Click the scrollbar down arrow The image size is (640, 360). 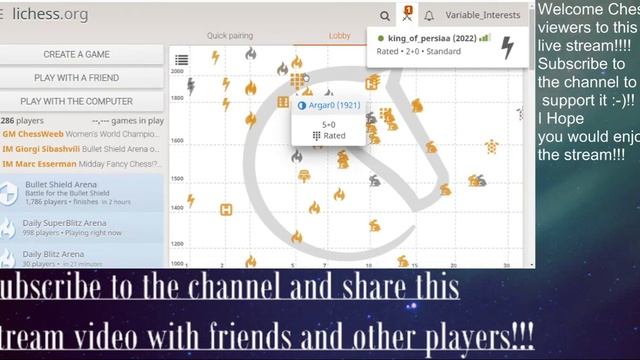(x=531, y=265)
